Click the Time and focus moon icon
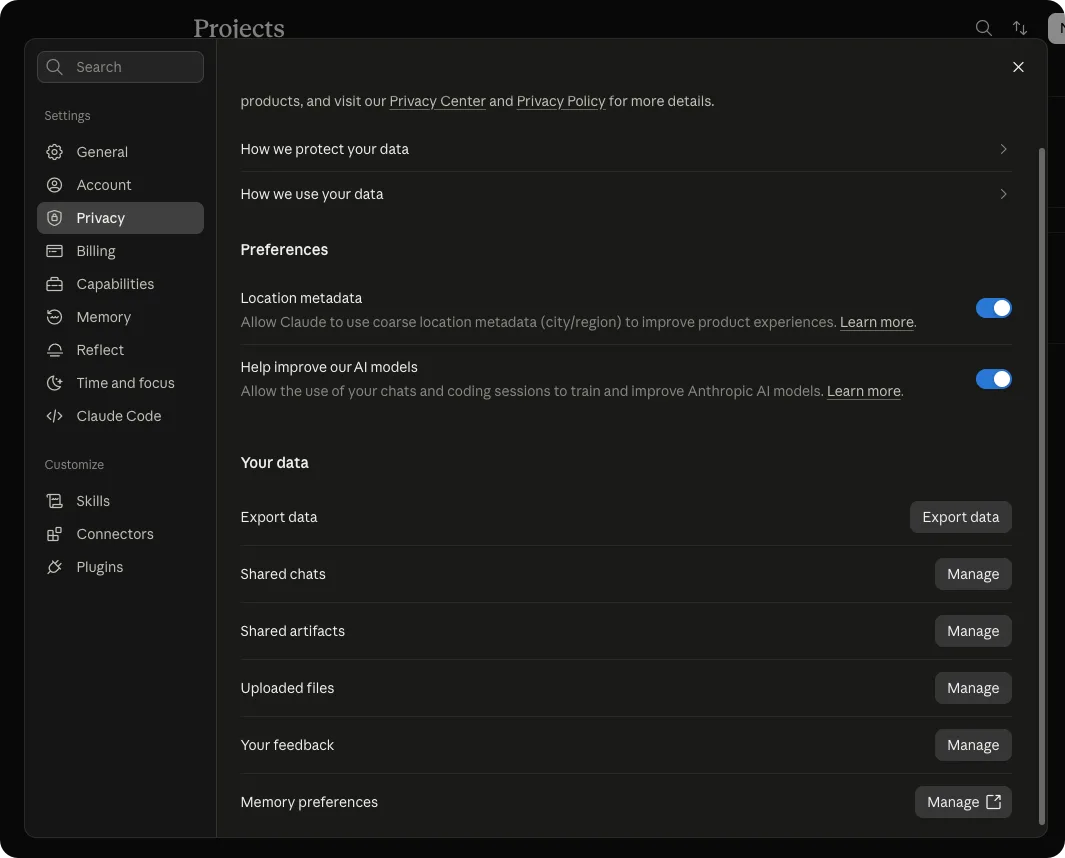The image size is (1065, 858). pyautogui.click(x=54, y=383)
